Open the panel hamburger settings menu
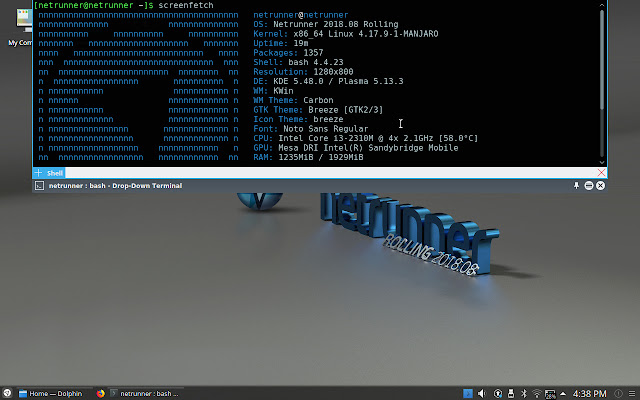This screenshot has width=640, height=400. click(x=632, y=393)
